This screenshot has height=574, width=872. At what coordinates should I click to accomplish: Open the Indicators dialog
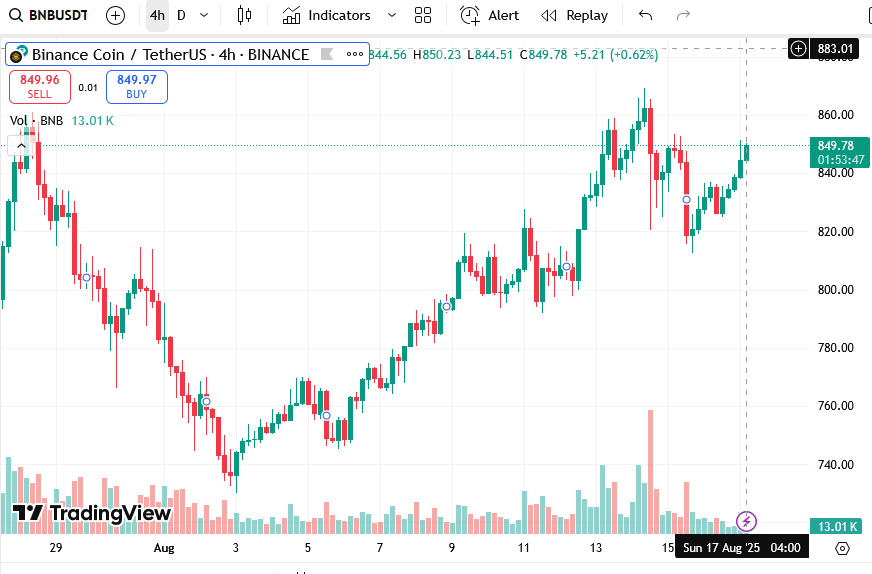coord(326,15)
